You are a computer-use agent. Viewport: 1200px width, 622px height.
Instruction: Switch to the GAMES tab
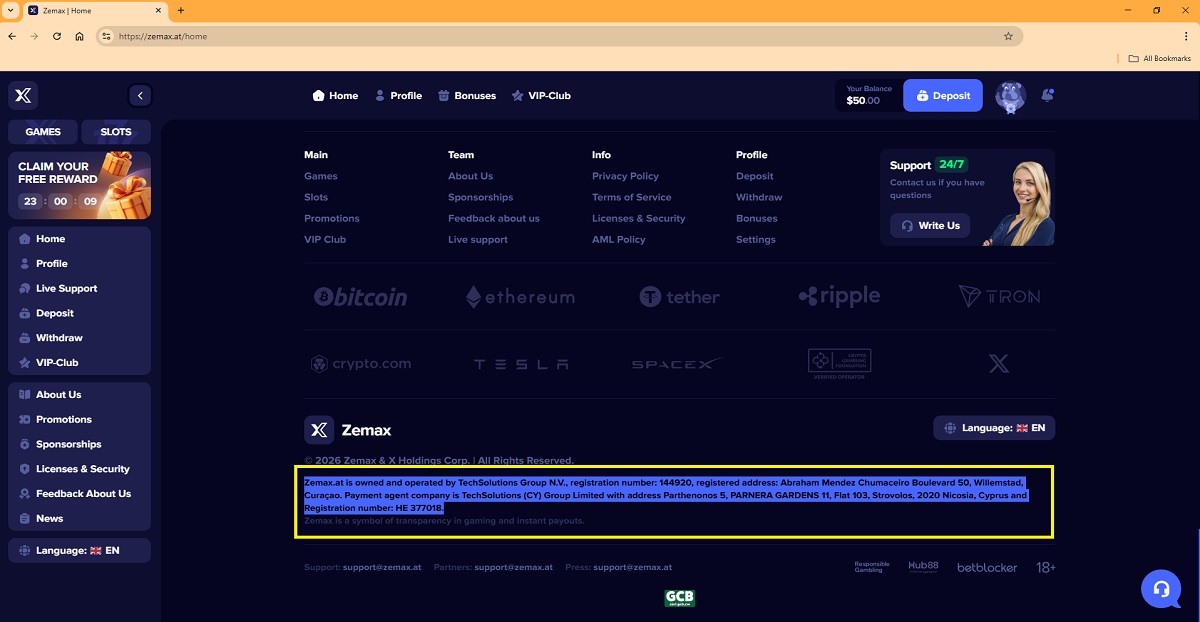point(43,132)
